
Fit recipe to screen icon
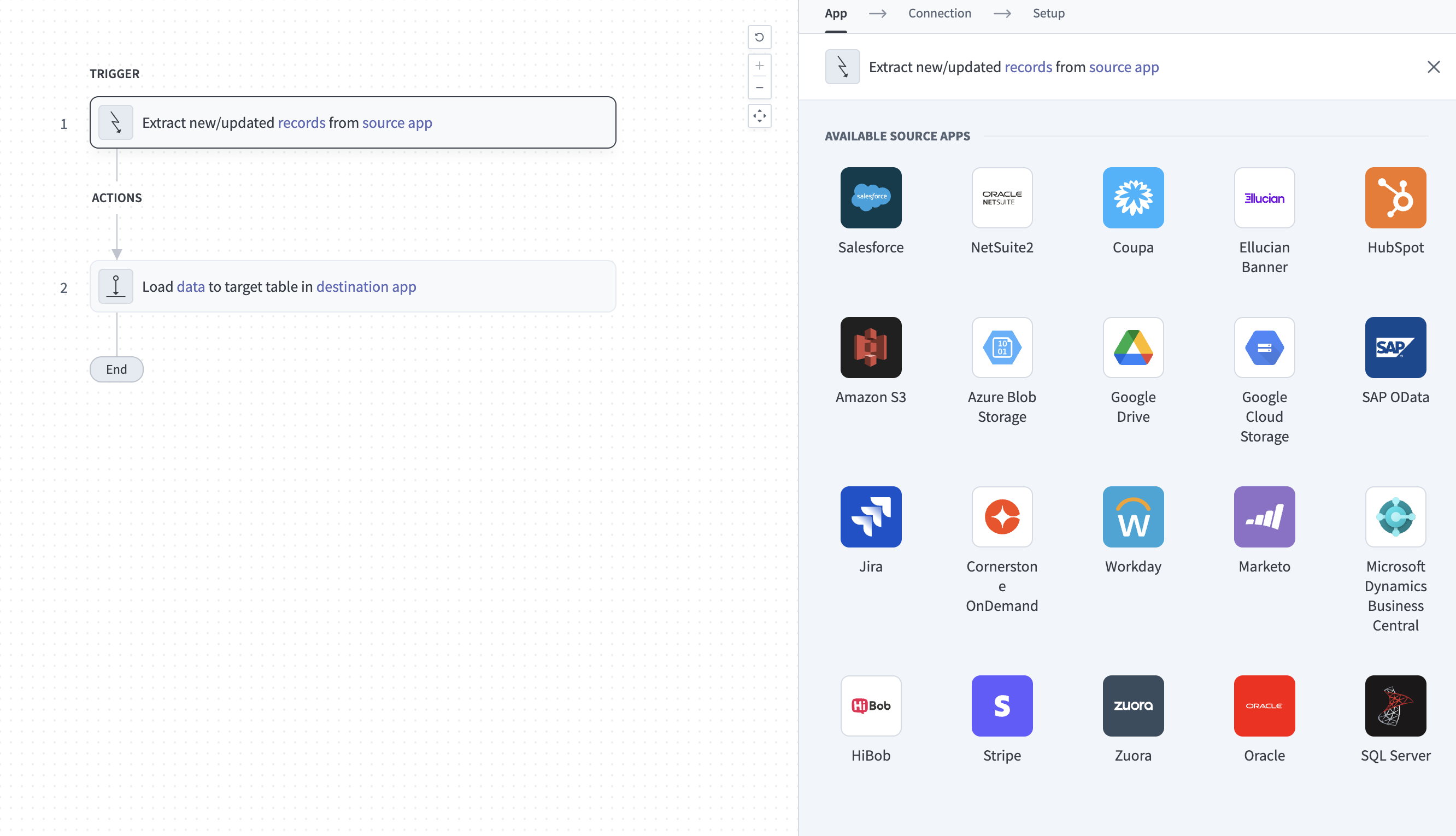tap(759, 116)
